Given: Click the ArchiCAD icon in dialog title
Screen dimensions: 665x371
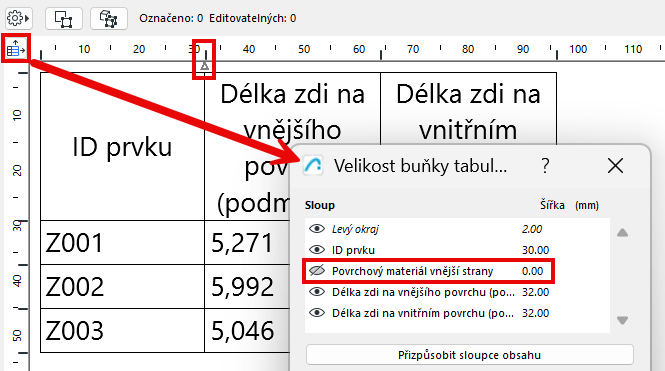Looking at the screenshot, I should tap(313, 165).
